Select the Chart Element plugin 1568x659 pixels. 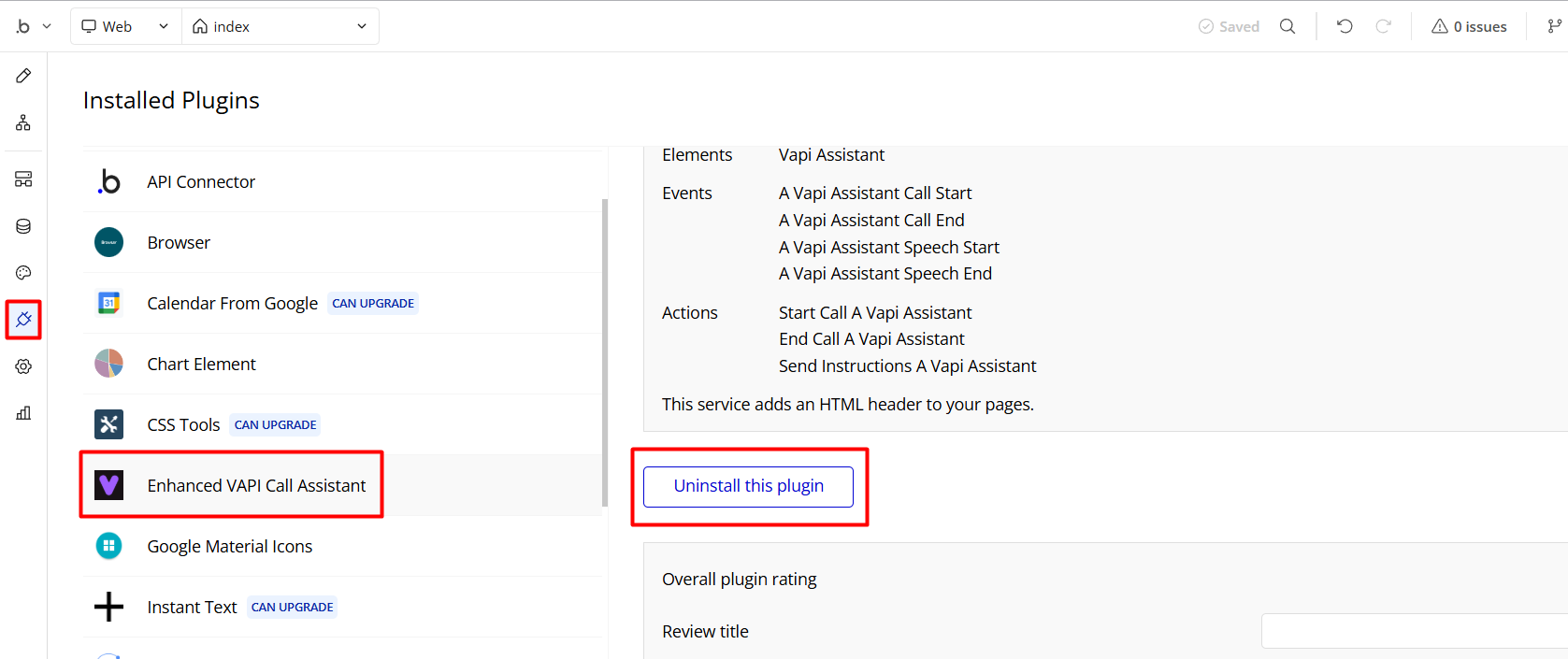point(201,365)
